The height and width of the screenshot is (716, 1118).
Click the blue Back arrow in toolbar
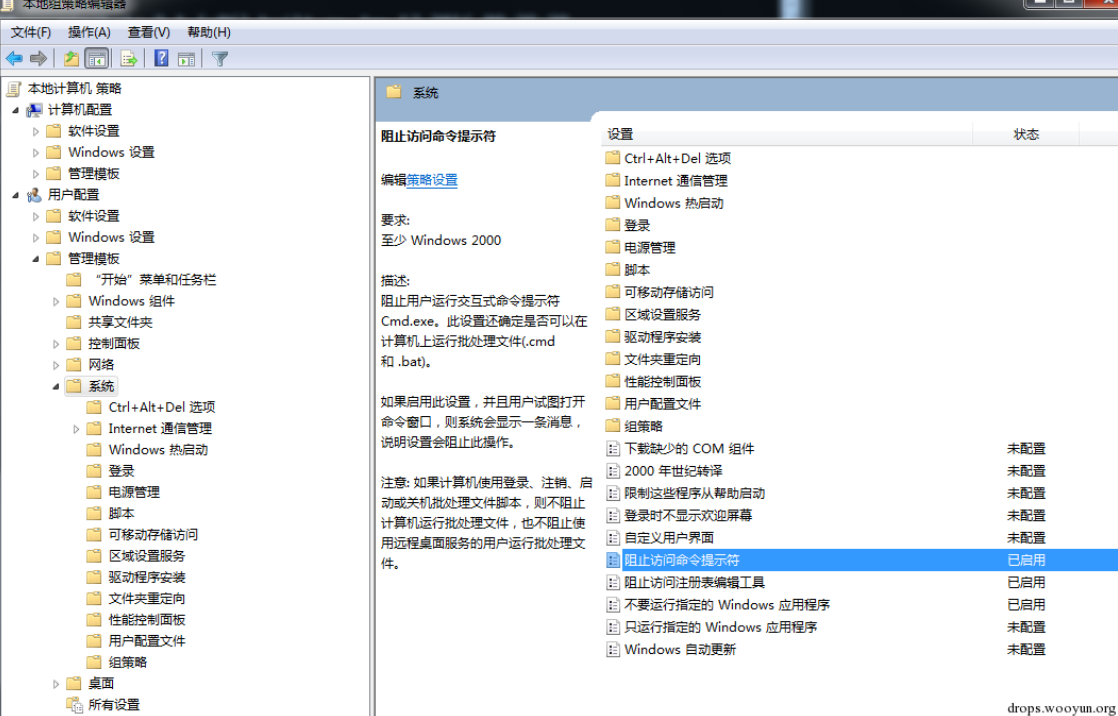click(x=15, y=59)
